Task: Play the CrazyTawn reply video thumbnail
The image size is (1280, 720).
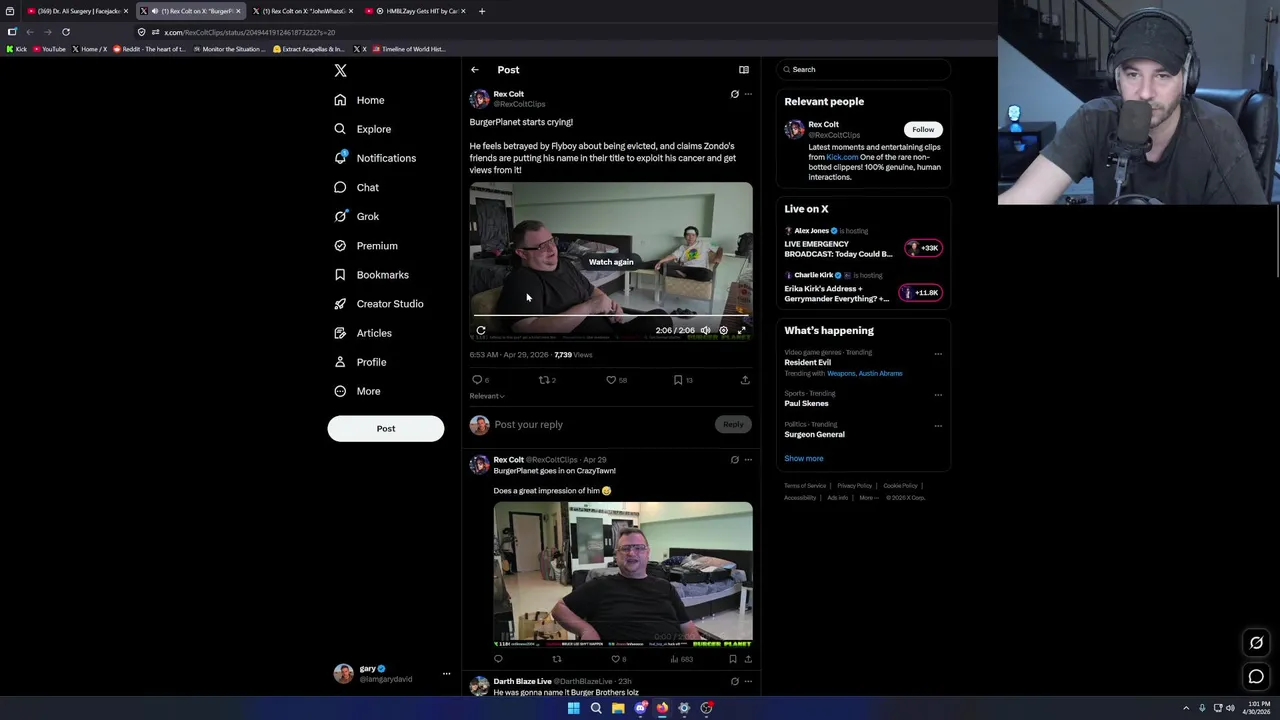Action: (x=623, y=575)
